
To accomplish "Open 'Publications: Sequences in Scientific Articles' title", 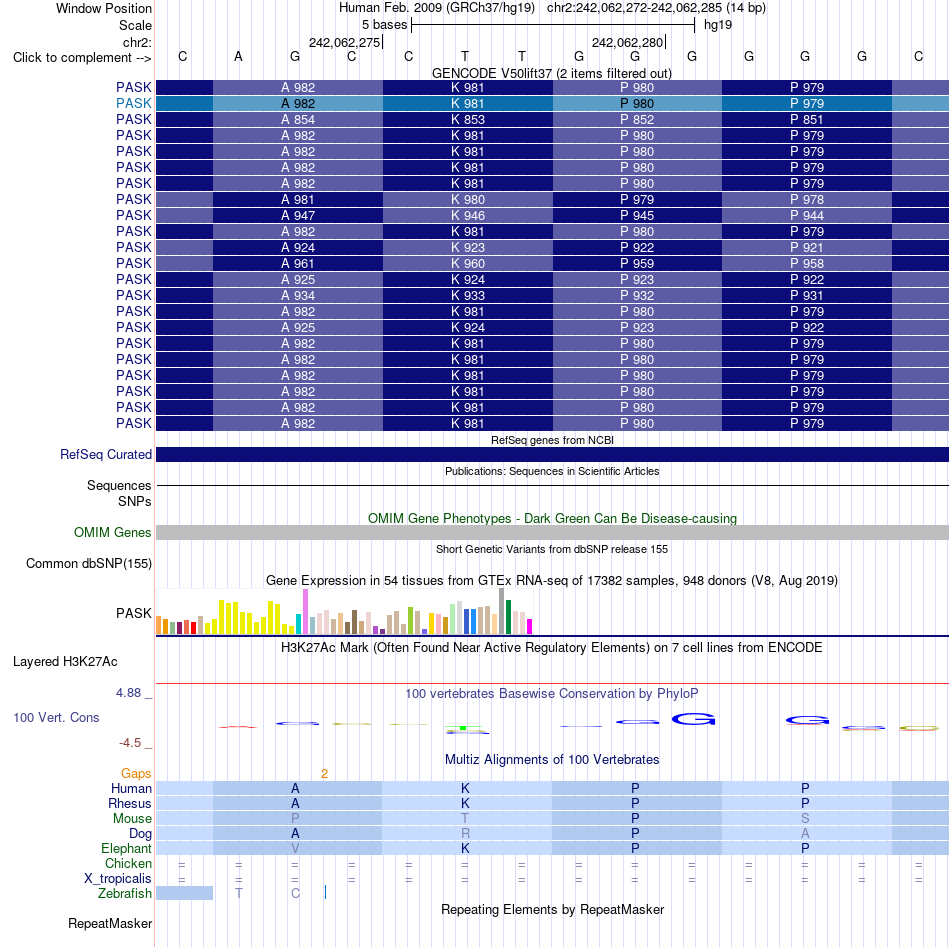I will pyautogui.click(x=552, y=471).
